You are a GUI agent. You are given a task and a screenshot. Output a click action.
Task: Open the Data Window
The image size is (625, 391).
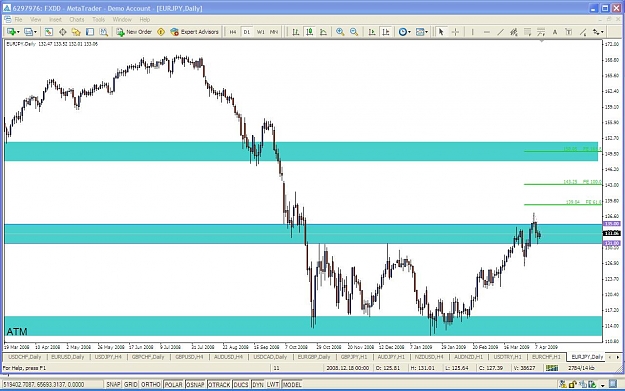[x=63, y=32]
